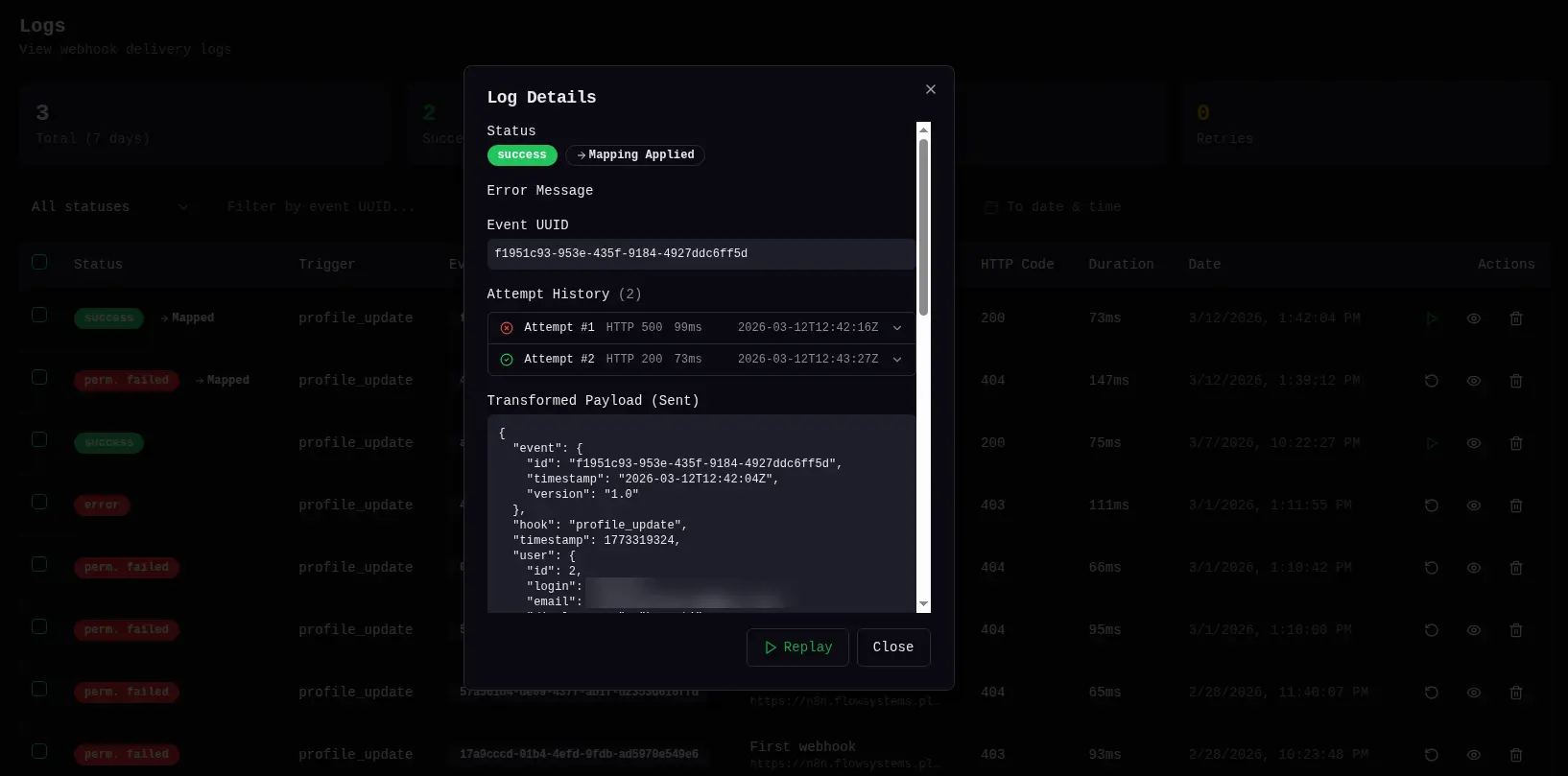
Task: Select the error row checkbox
Action: tap(39, 502)
